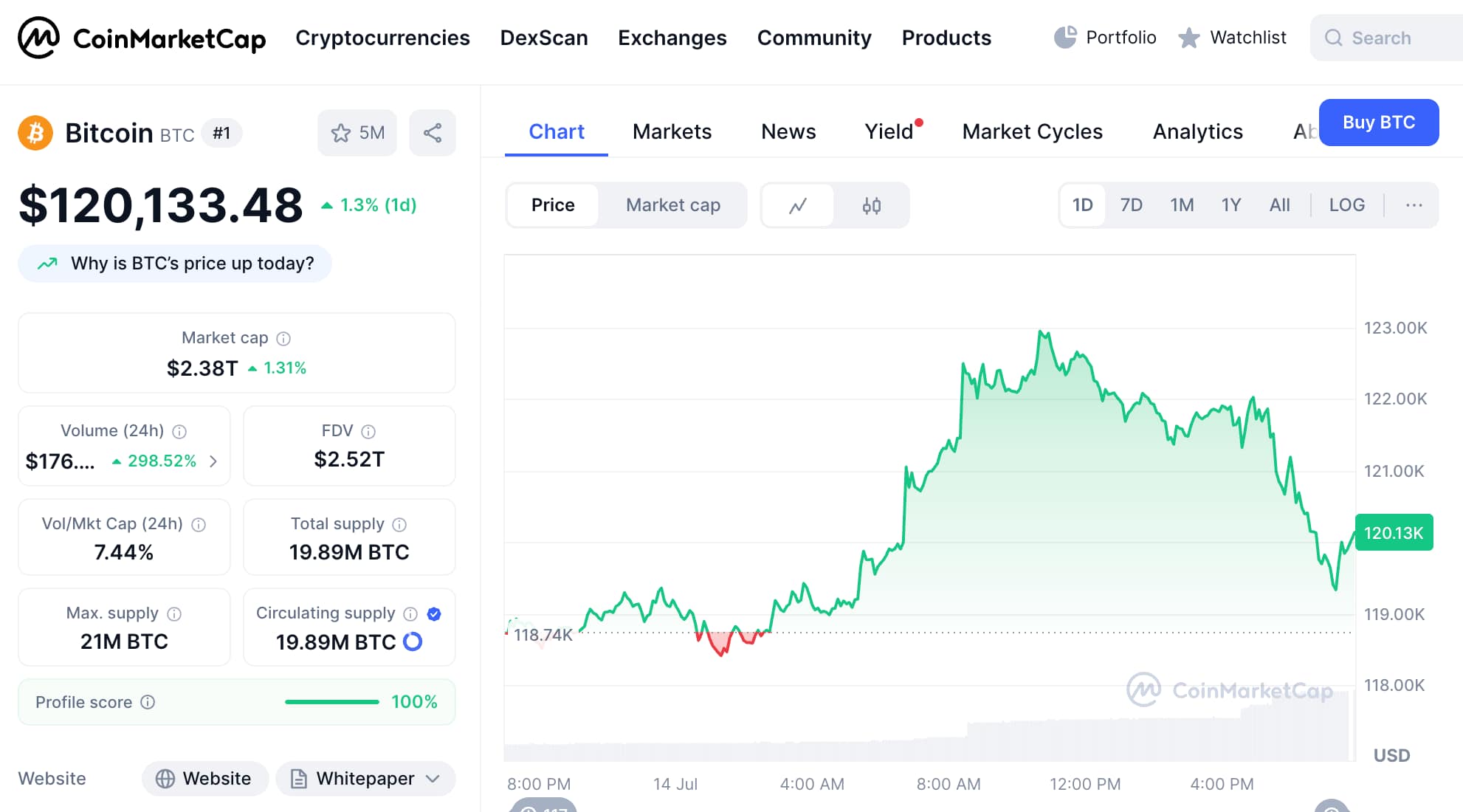Viewport: 1463px width, 812px height.
Task: Open 'Why is BTC's price up today?'
Action: (175, 263)
